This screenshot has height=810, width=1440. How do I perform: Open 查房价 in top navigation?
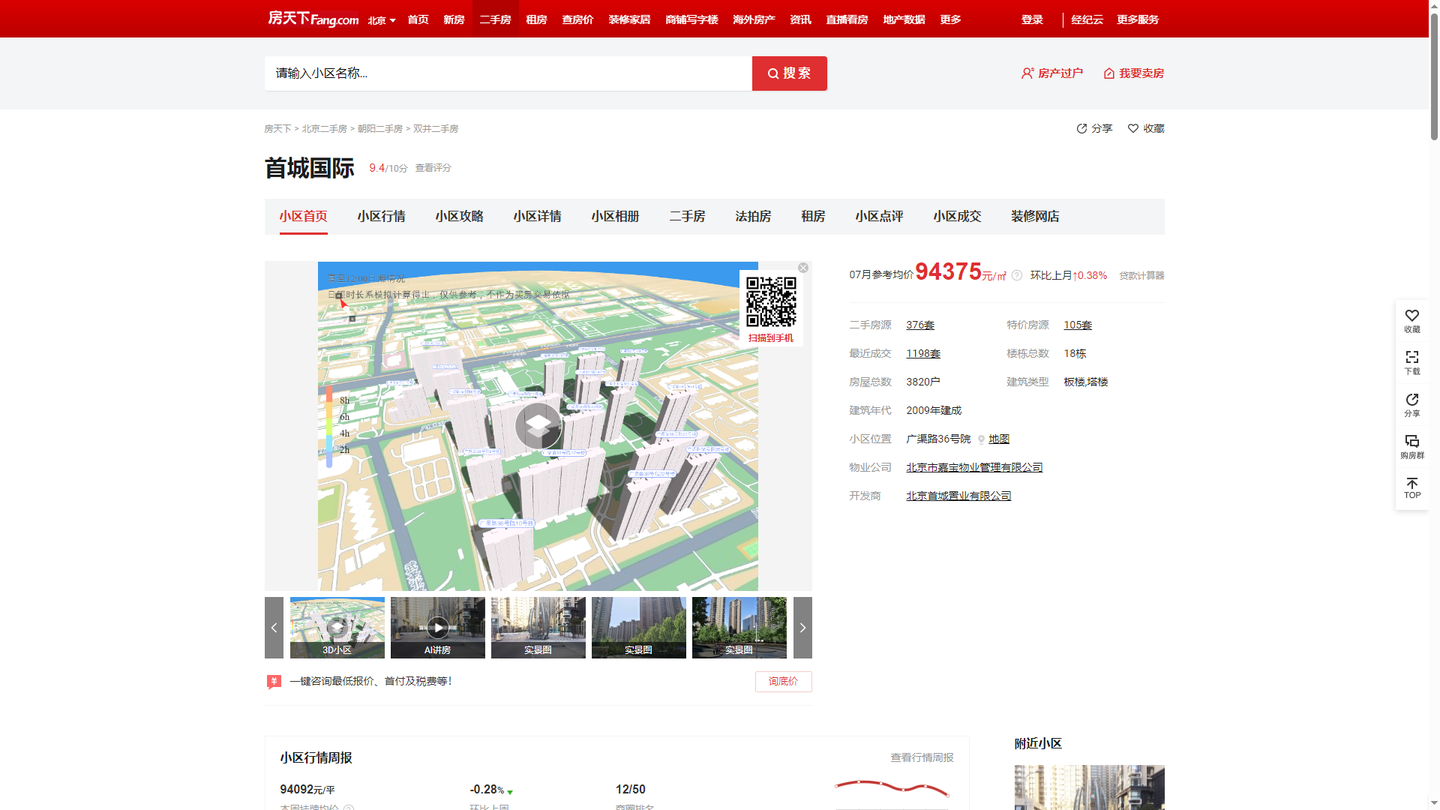(577, 19)
